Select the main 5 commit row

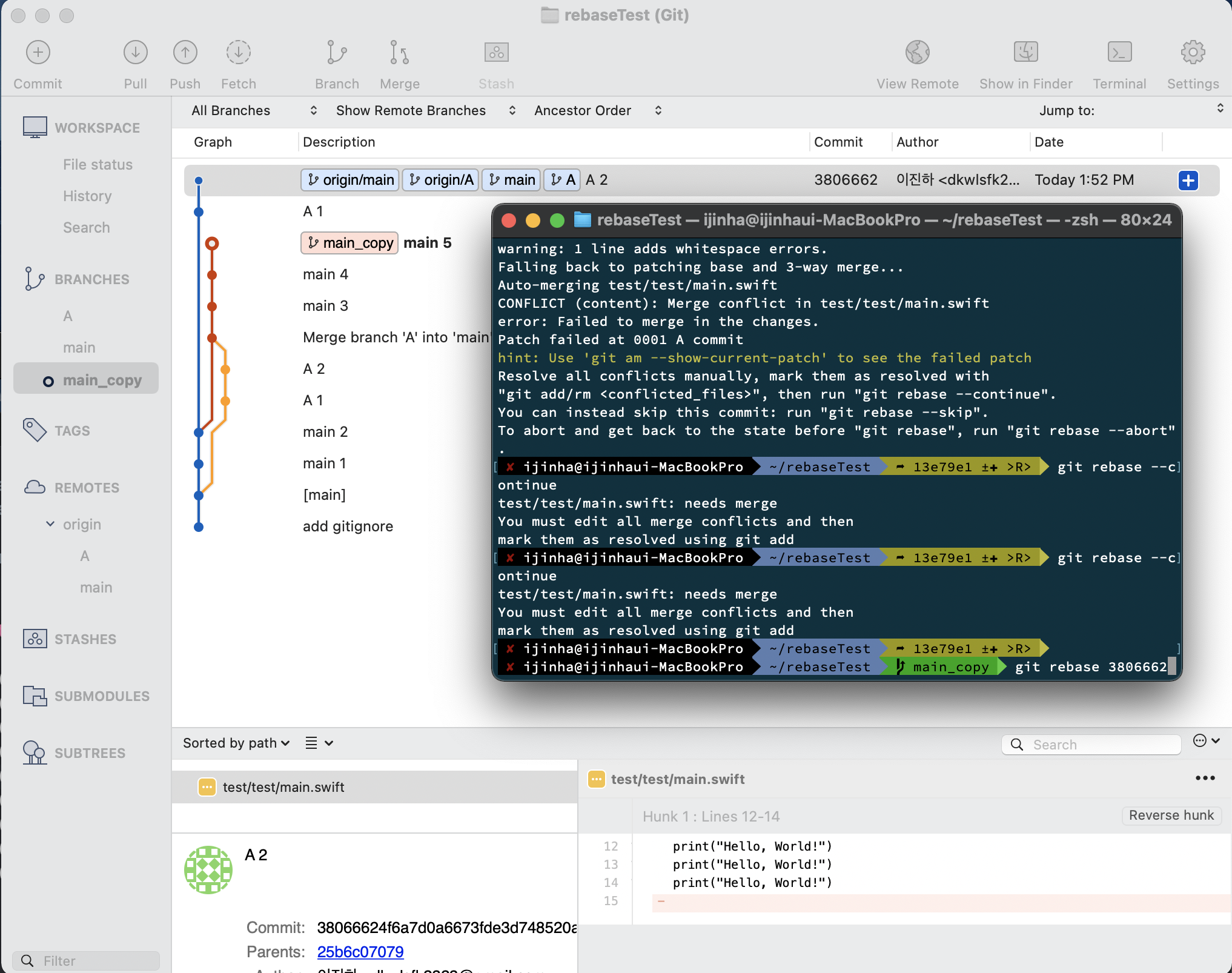427,243
